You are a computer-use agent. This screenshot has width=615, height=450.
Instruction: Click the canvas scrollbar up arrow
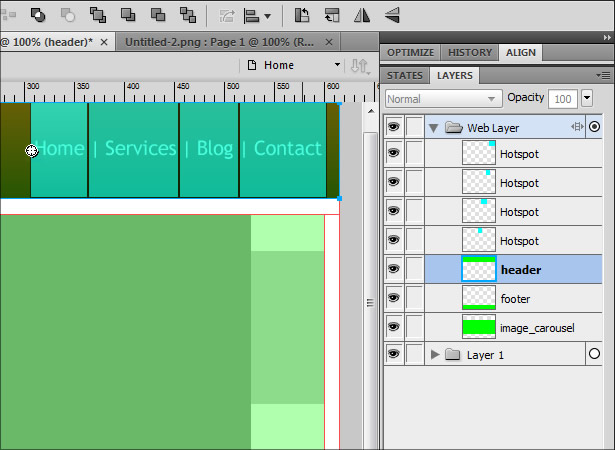point(371,111)
